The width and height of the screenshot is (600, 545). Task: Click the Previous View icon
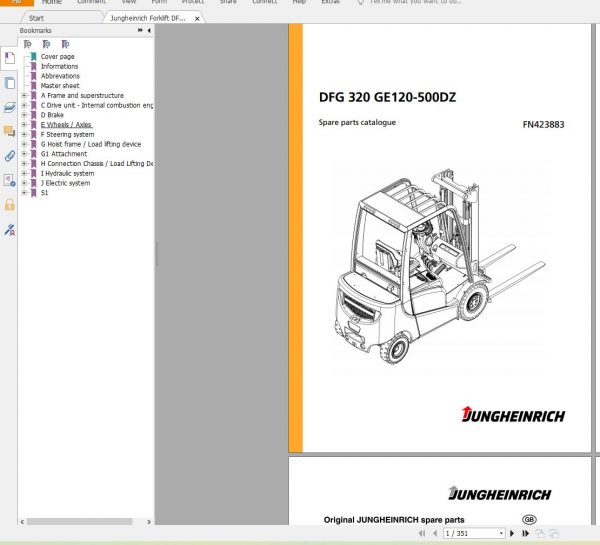click(x=540, y=533)
